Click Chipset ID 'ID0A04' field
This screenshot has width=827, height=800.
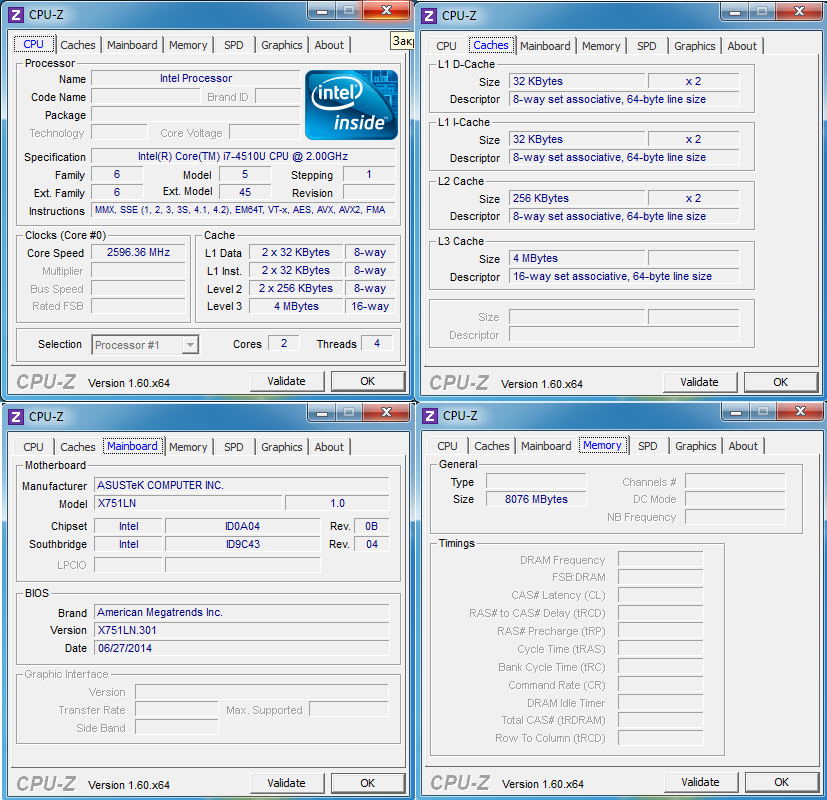[243, 526]
